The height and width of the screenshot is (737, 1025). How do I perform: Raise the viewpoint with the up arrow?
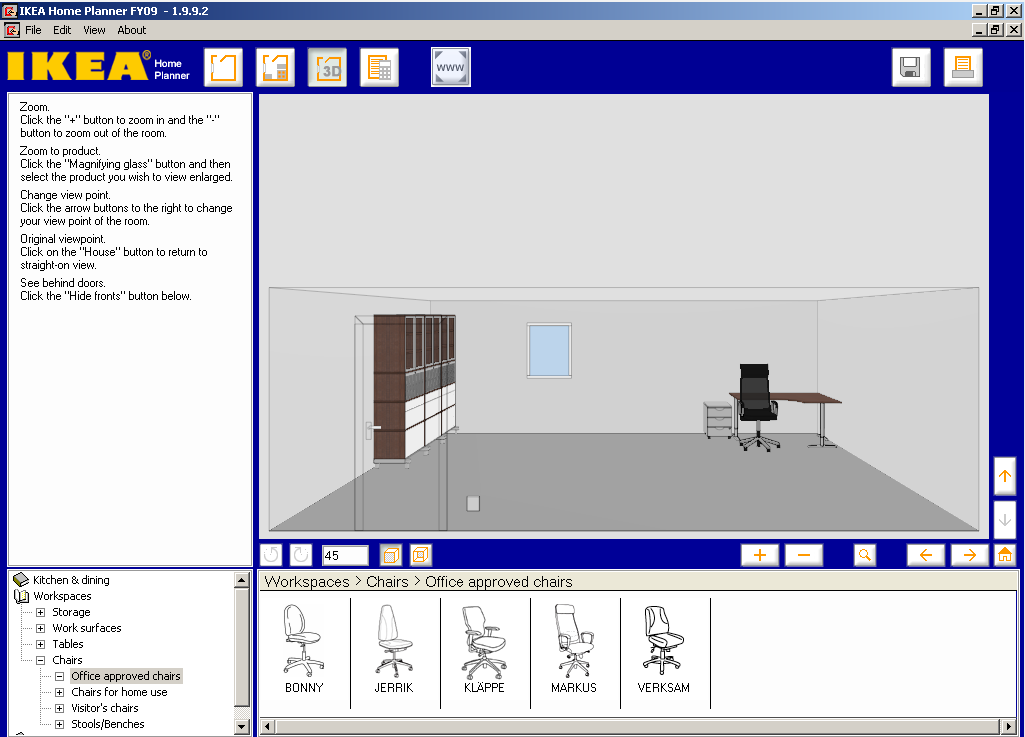click(1005, 476)
